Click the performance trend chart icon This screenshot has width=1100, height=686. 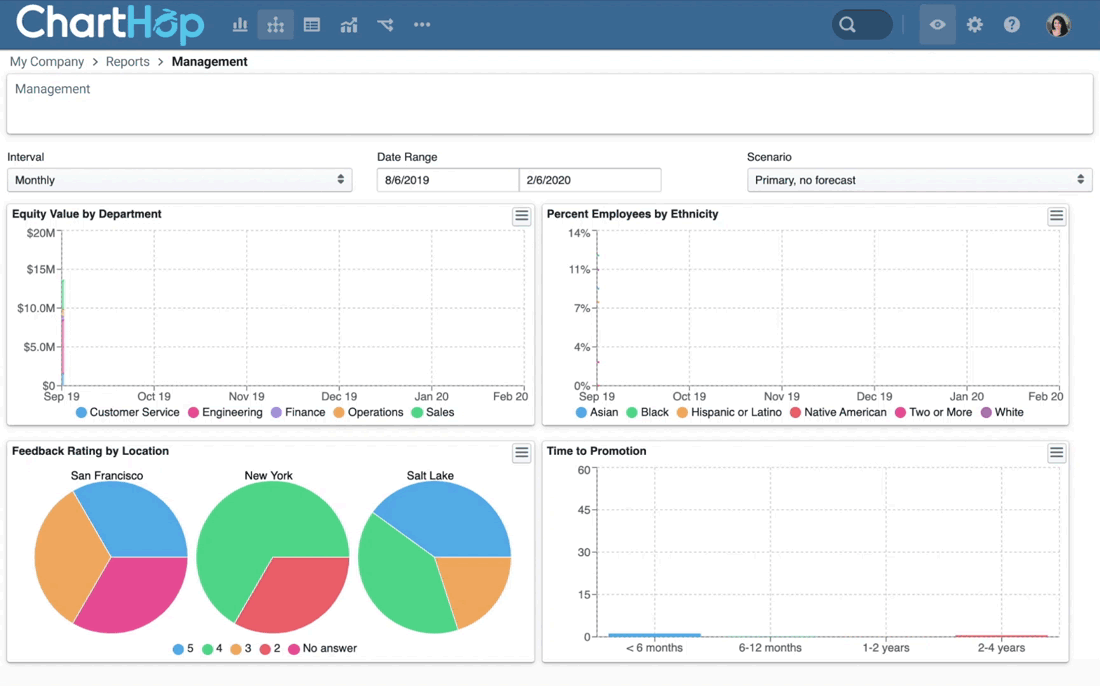(x=348, y=24)
